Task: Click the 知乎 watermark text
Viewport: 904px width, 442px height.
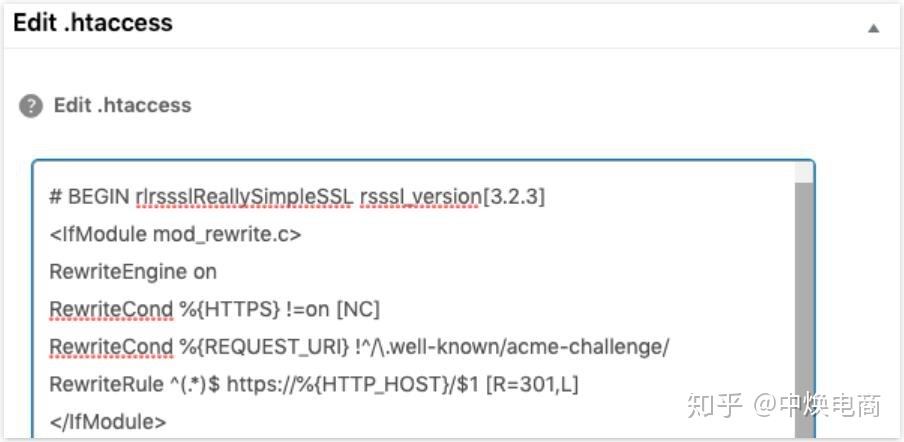Action: coord(715,406)
